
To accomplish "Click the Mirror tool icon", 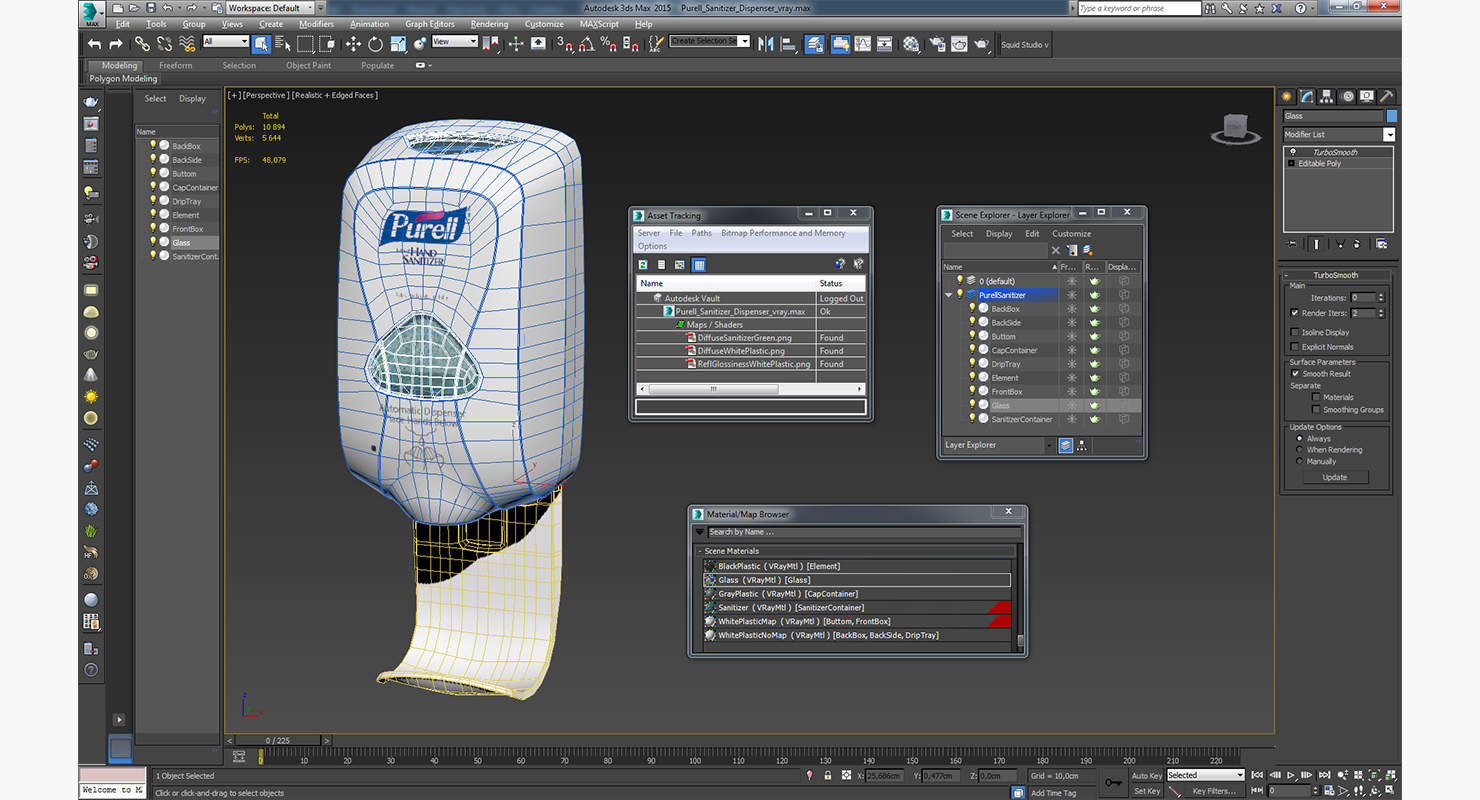I will coord(766,44).
